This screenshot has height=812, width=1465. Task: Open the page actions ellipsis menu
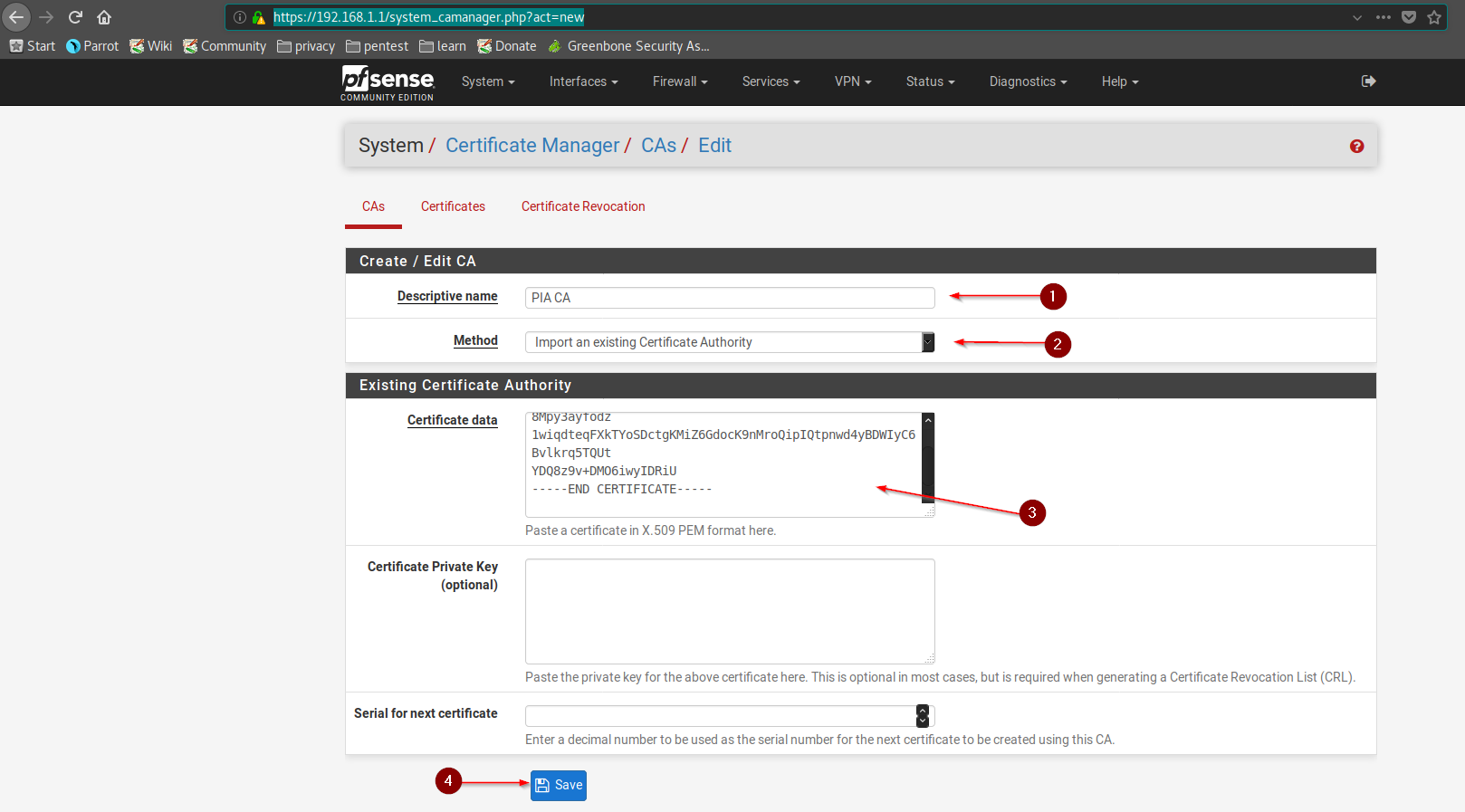pyautogui.click(x=1383, y=17)
